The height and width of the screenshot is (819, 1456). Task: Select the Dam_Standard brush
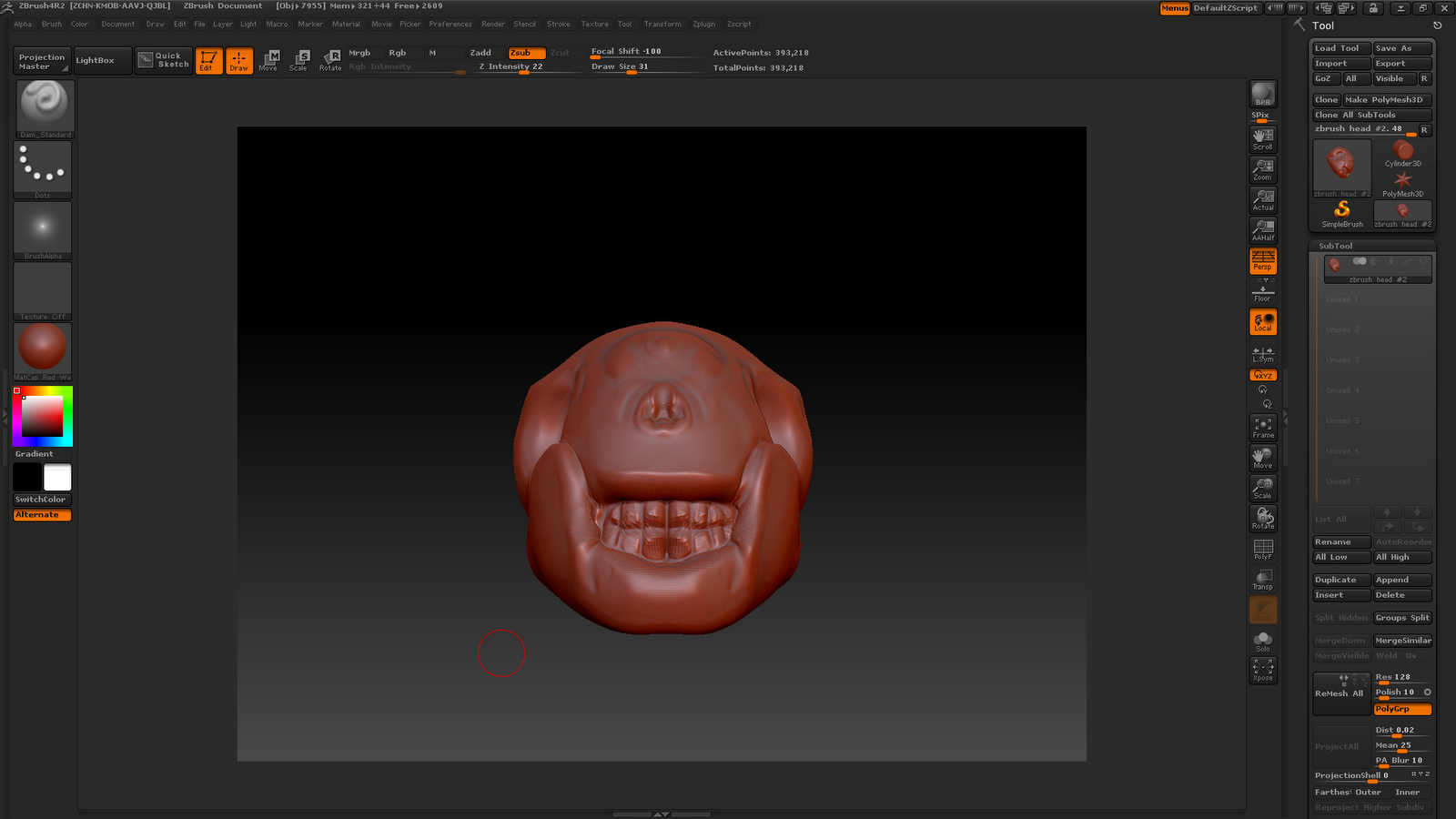pos(41,106)
